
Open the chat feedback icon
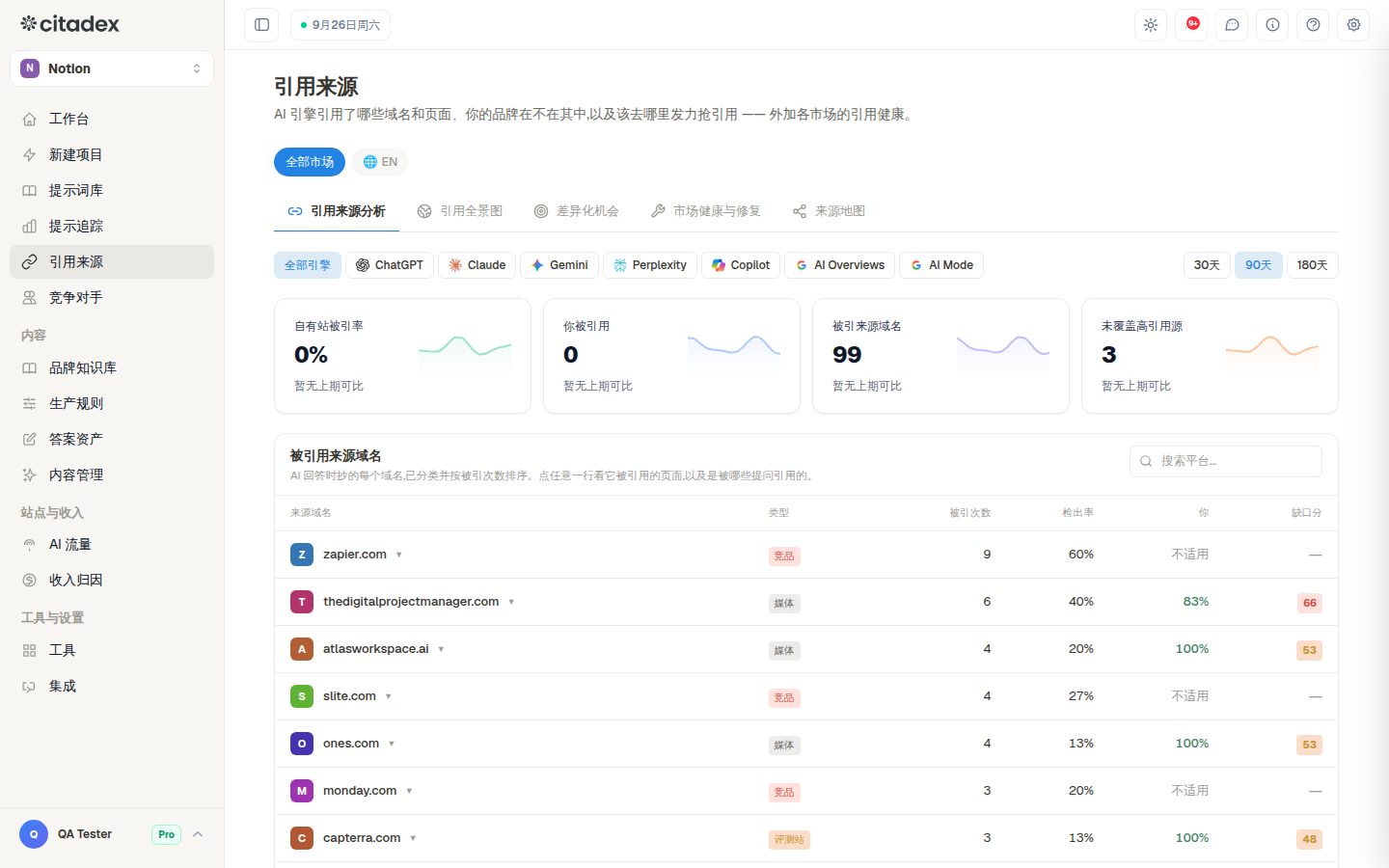1232,25
